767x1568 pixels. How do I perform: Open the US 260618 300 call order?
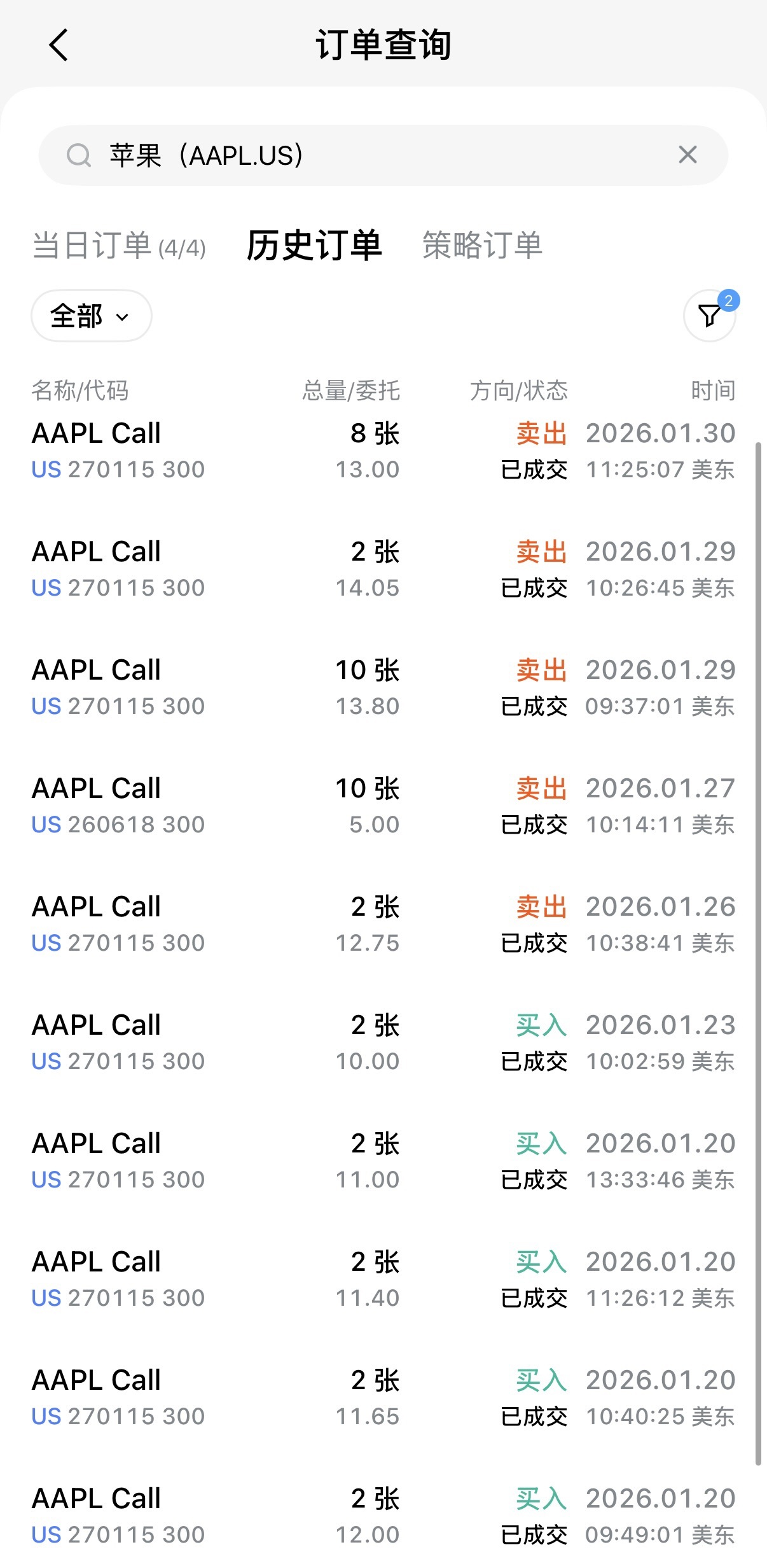383,806
